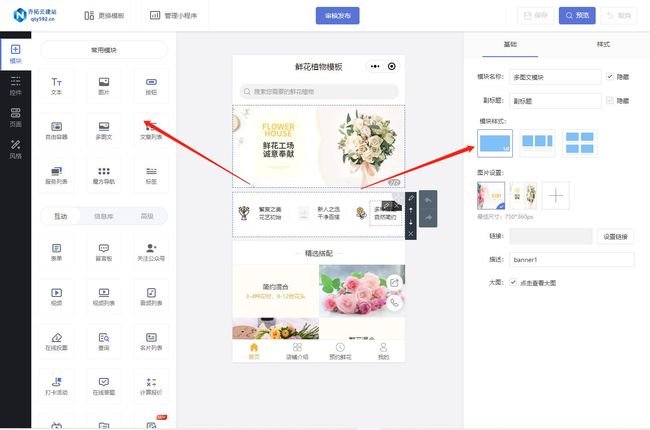Click the flower search bar in the preview
Screen dimensions: 650x430
(319, 91)
